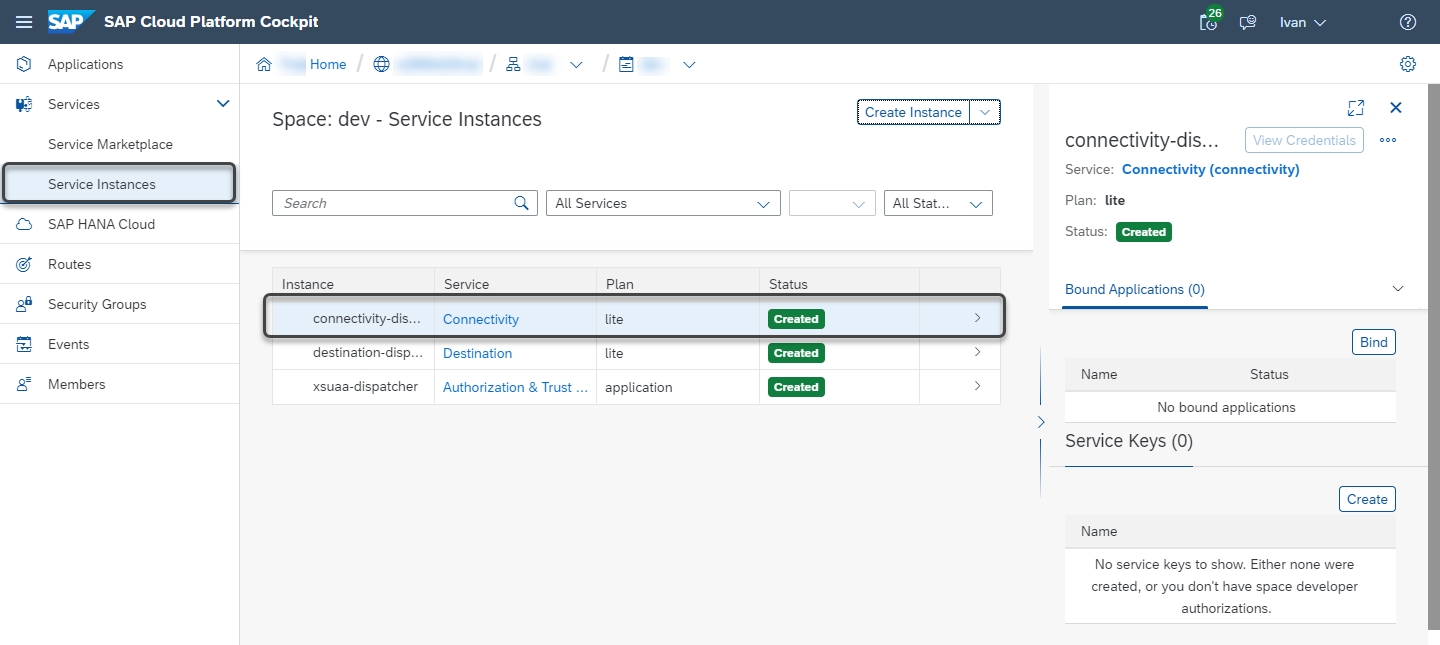Click the search magnifier icon

click(521, 203)
